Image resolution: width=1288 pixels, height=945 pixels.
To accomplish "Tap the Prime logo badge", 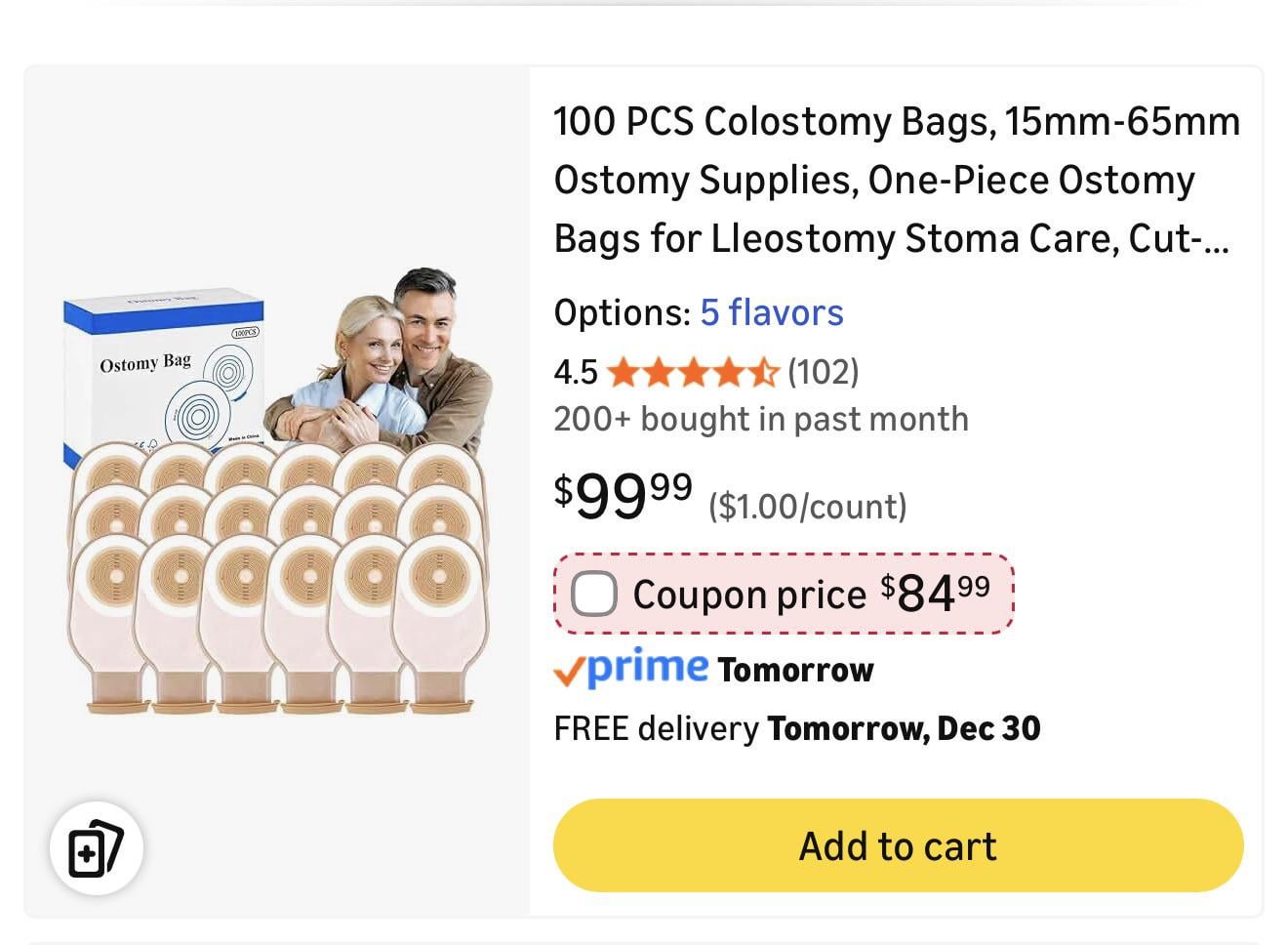I will point(648,668).
